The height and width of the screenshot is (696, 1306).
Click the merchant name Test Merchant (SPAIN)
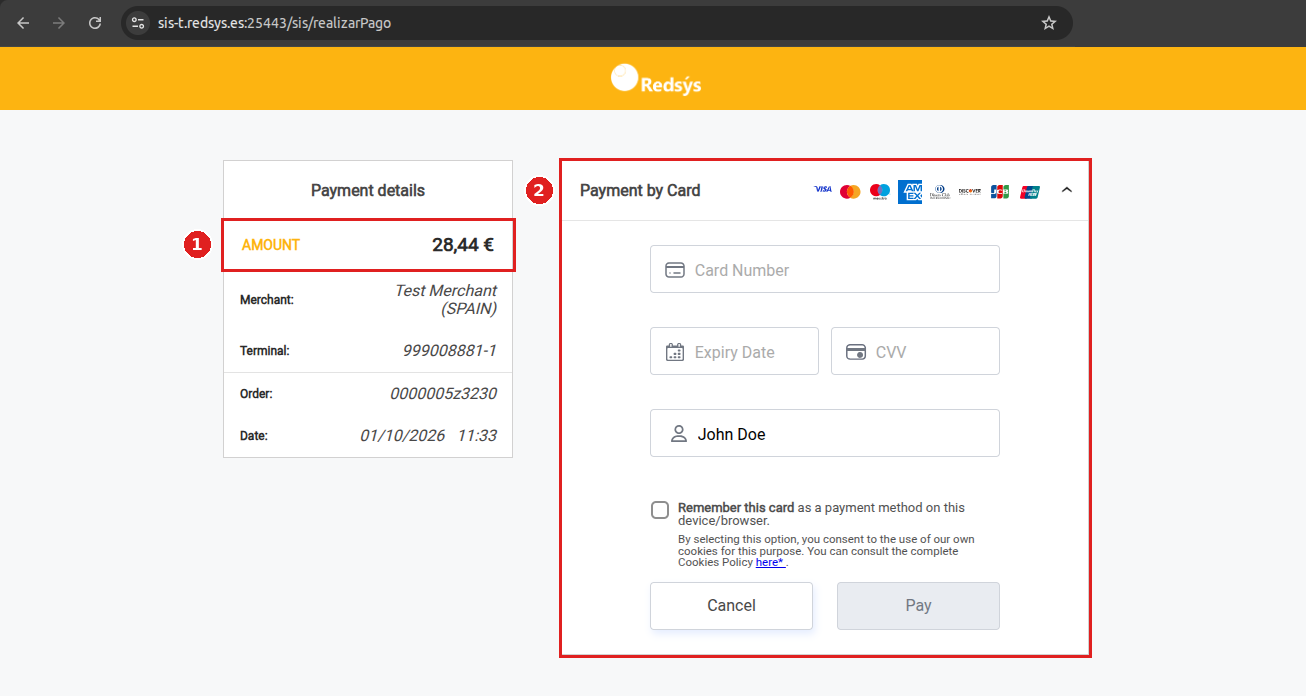pos(446,299)
